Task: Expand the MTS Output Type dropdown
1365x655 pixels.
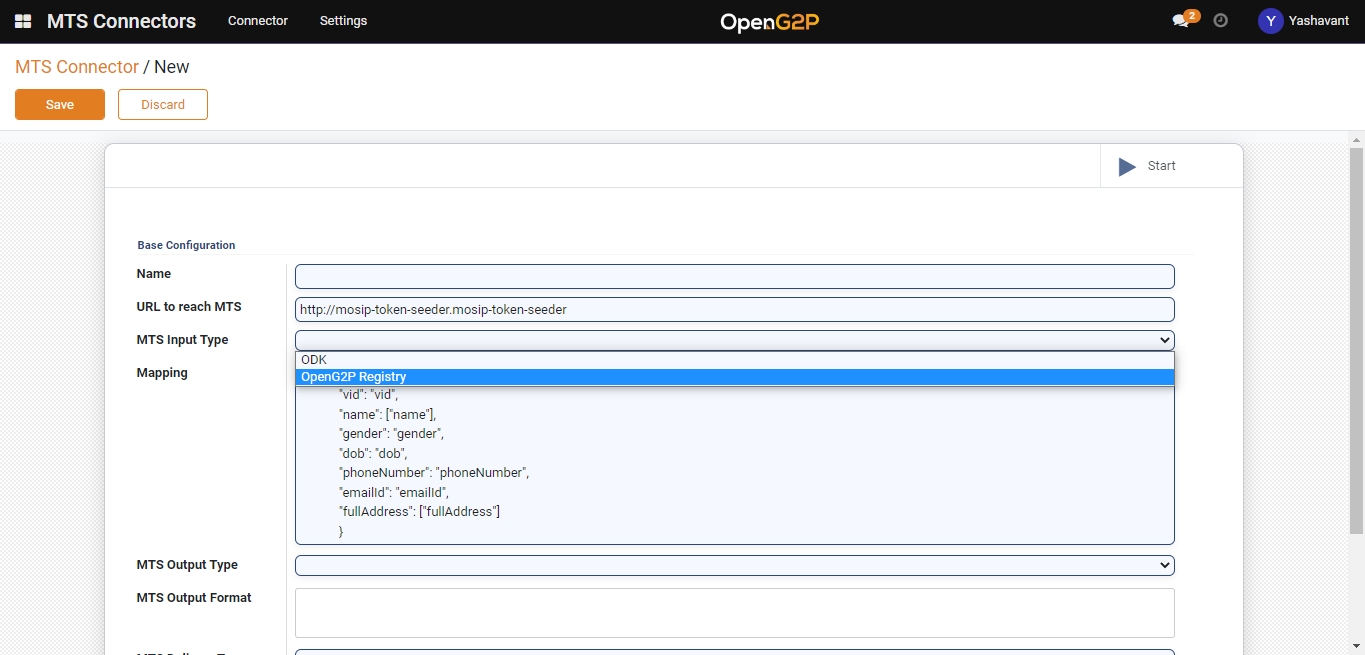Action: pyautogui.click(x=734, y=566)
